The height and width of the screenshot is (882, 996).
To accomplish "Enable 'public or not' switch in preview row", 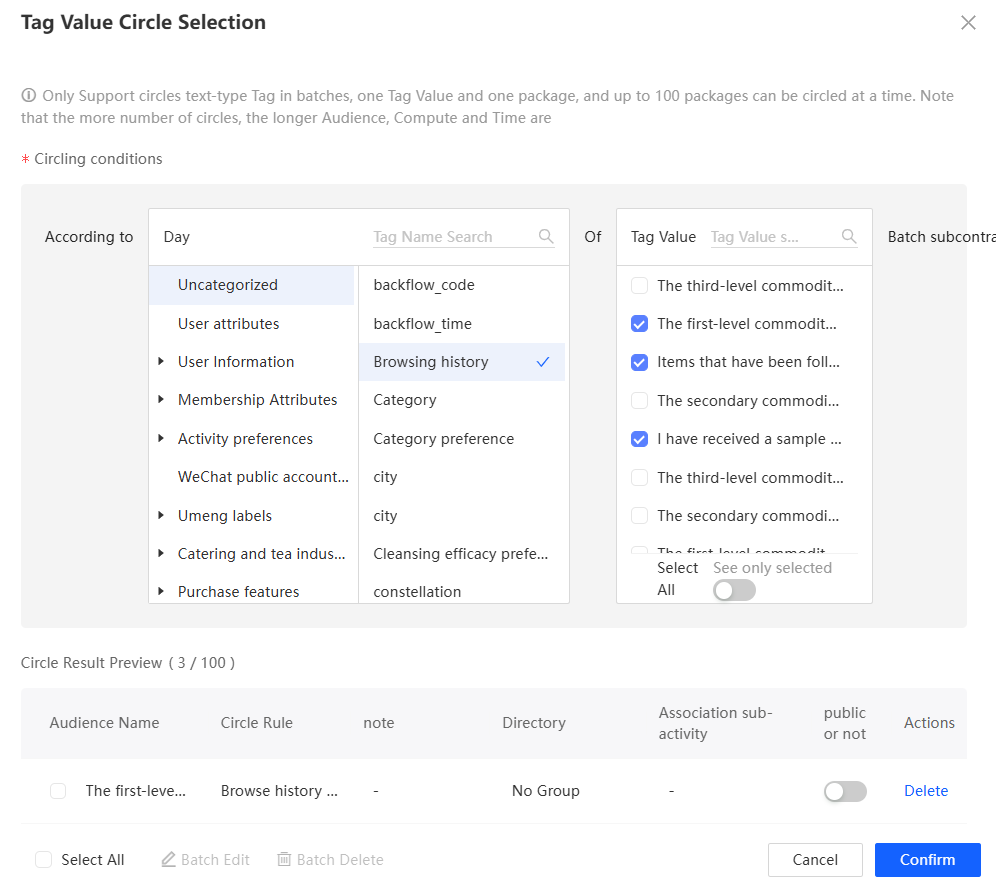I will (x=845, y=791).
